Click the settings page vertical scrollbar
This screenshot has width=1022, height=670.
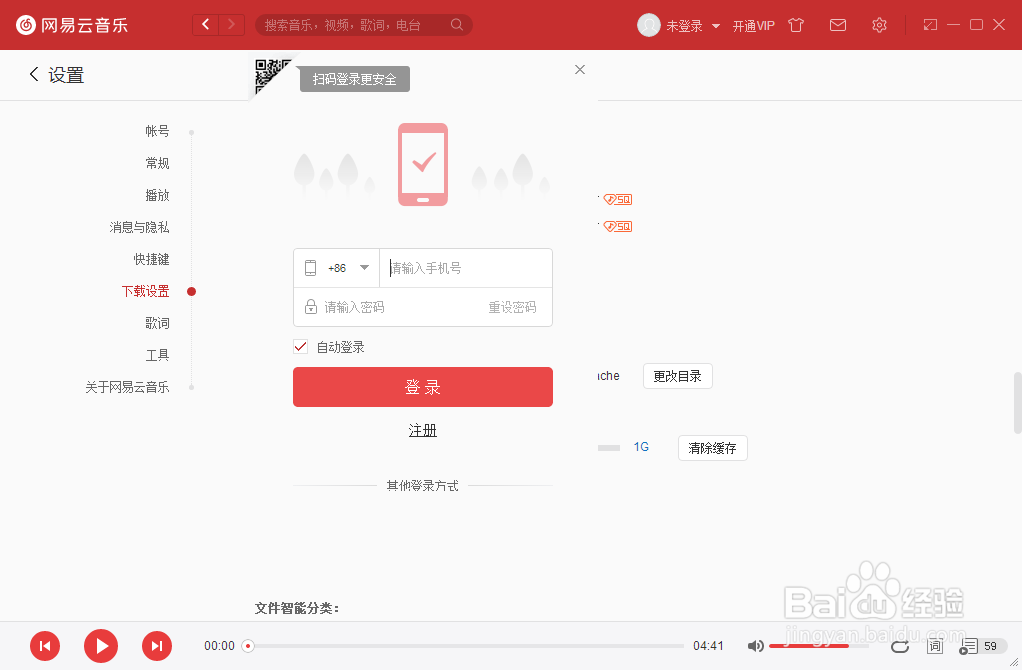pos(1017,402)
